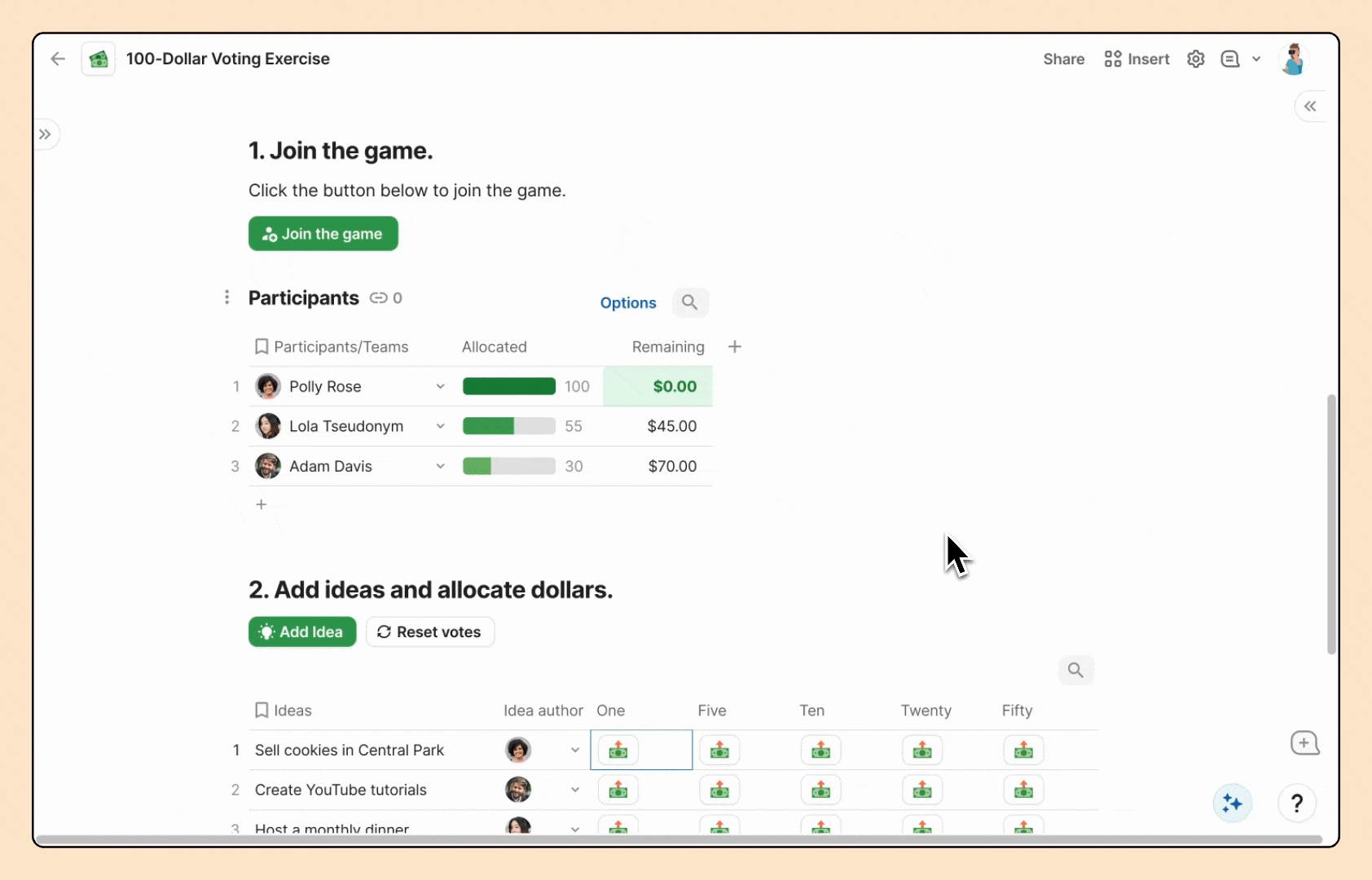Open the help question mark
The height and width of the screenshot is (880, 1372).
click(x=1297, y=804)
